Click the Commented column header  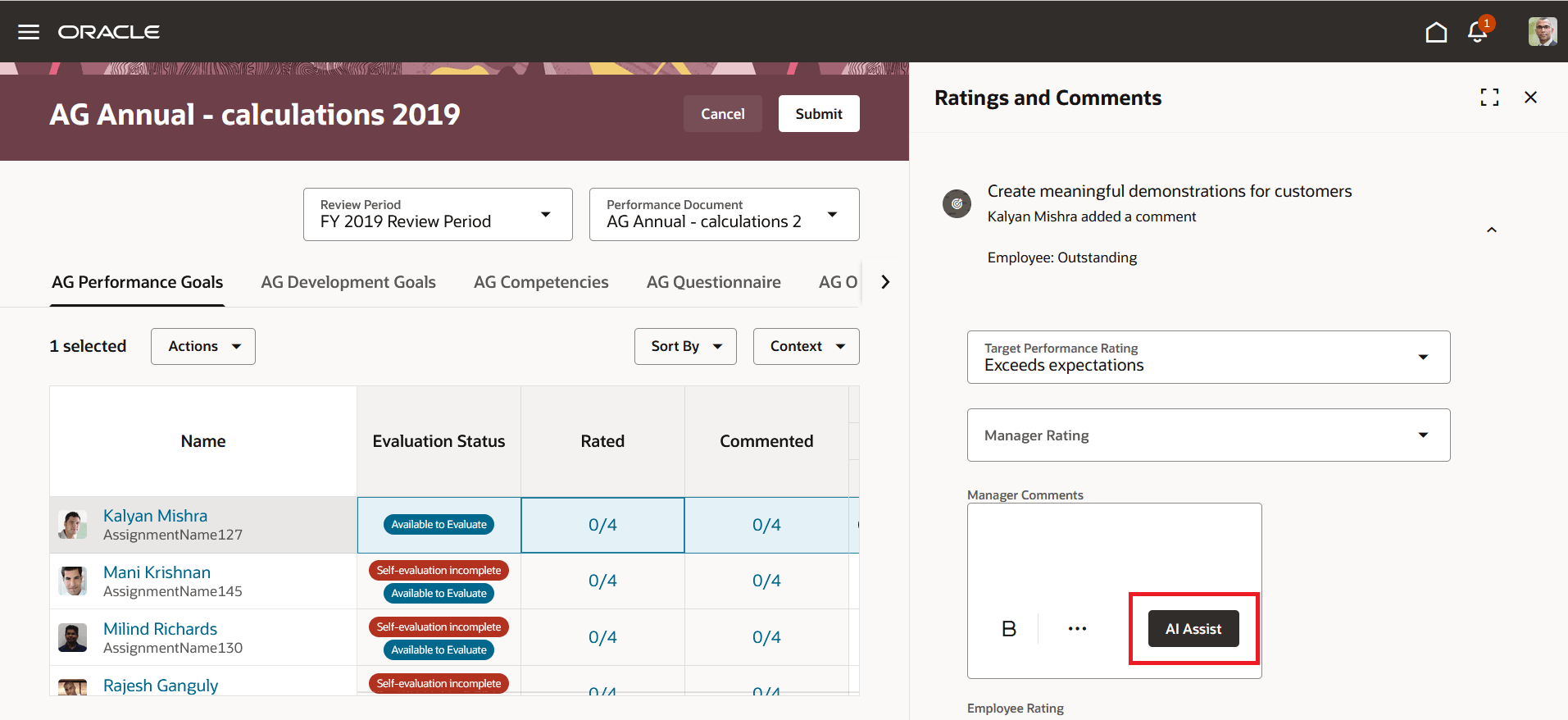pos(766,441)
